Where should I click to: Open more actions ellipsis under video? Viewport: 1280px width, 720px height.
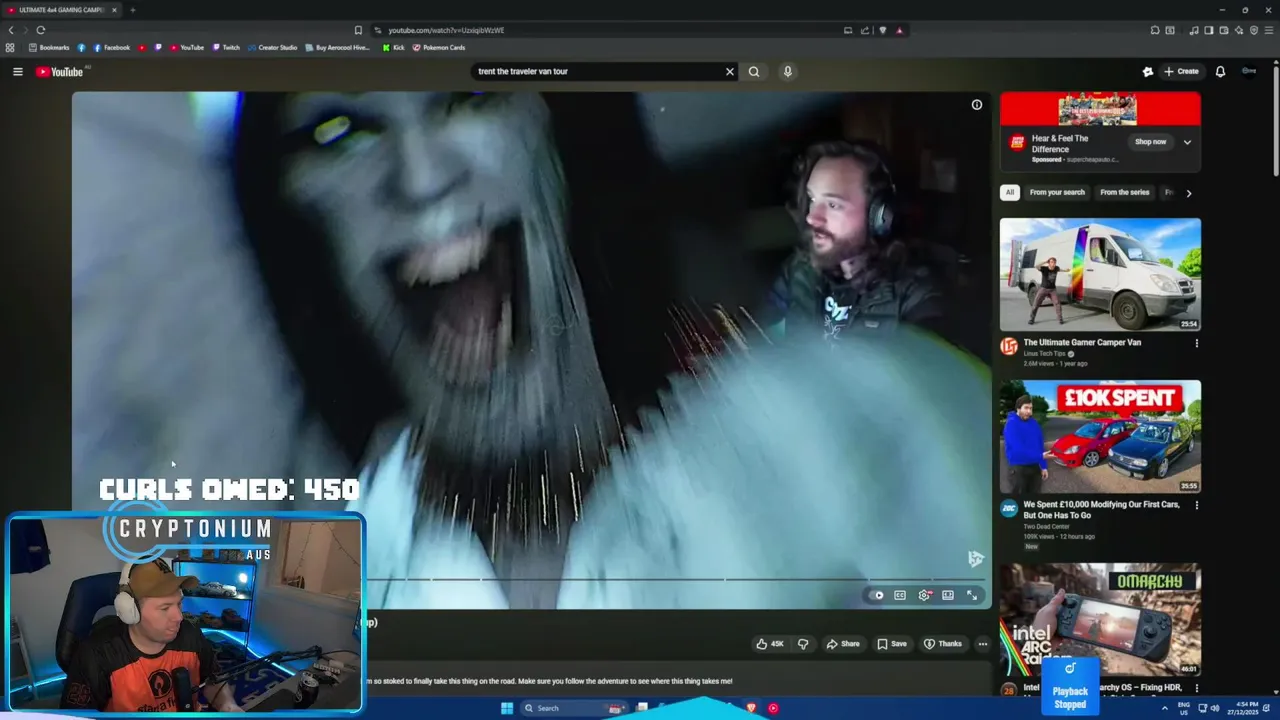point(983,644)
